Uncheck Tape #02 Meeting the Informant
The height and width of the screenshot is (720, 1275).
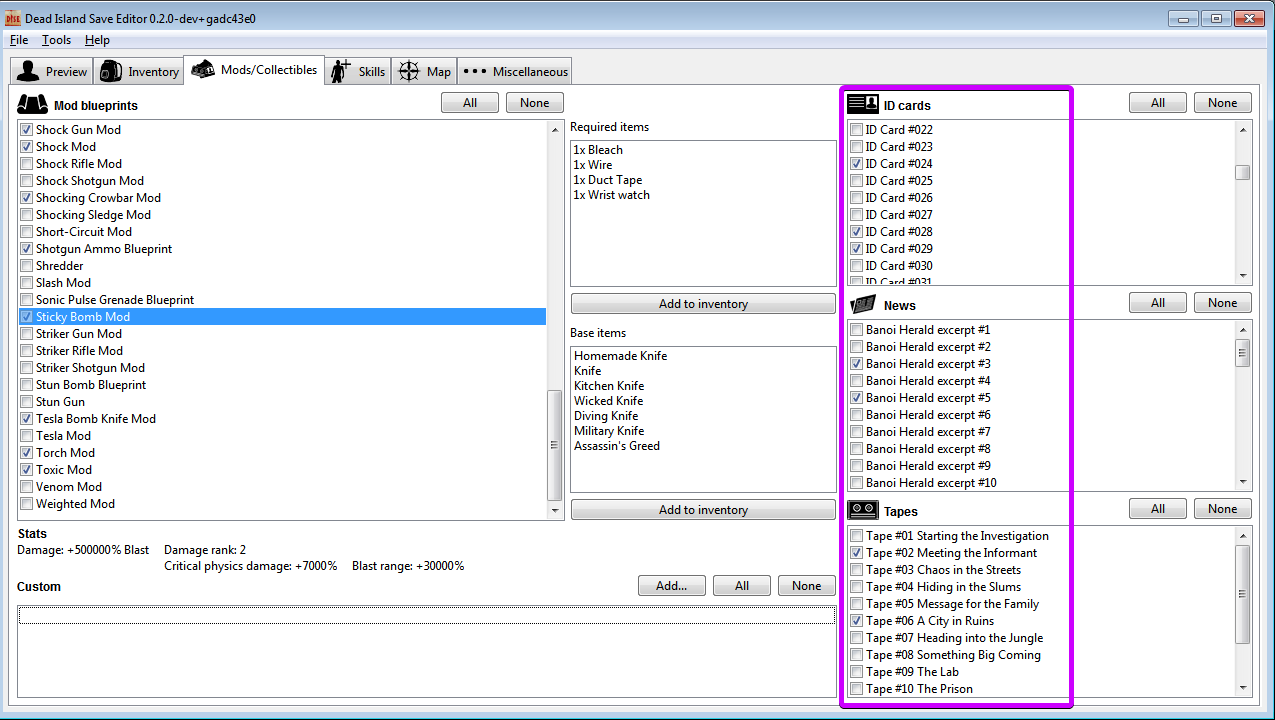856,553
